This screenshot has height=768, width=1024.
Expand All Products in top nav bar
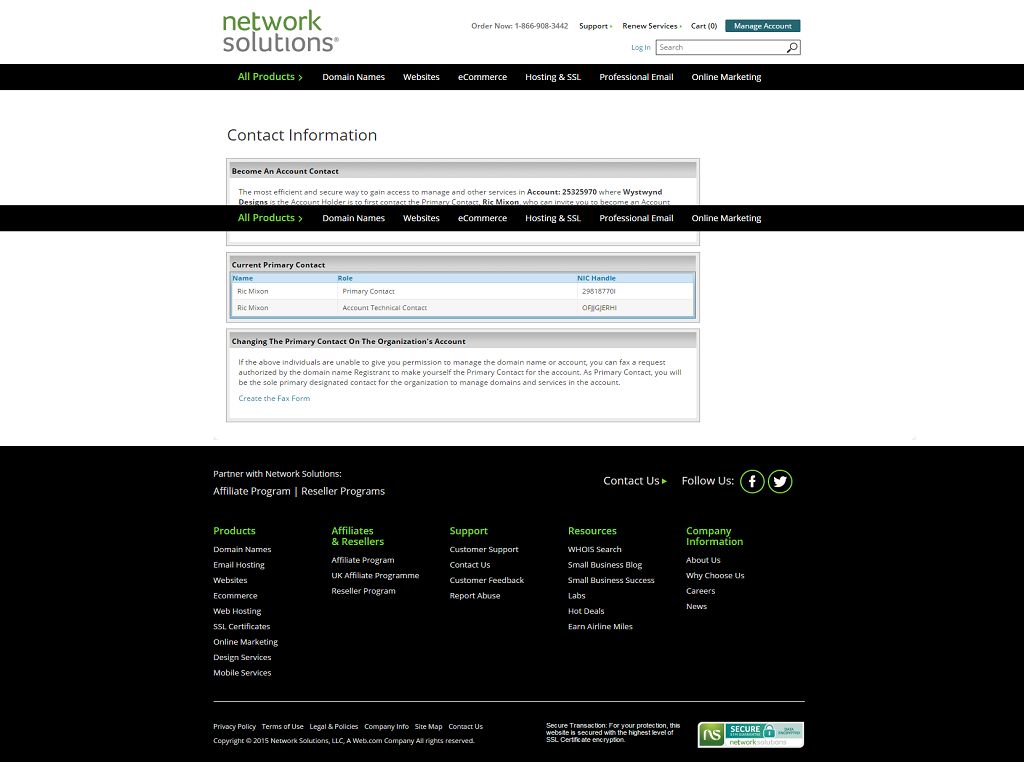click(270, 77)
